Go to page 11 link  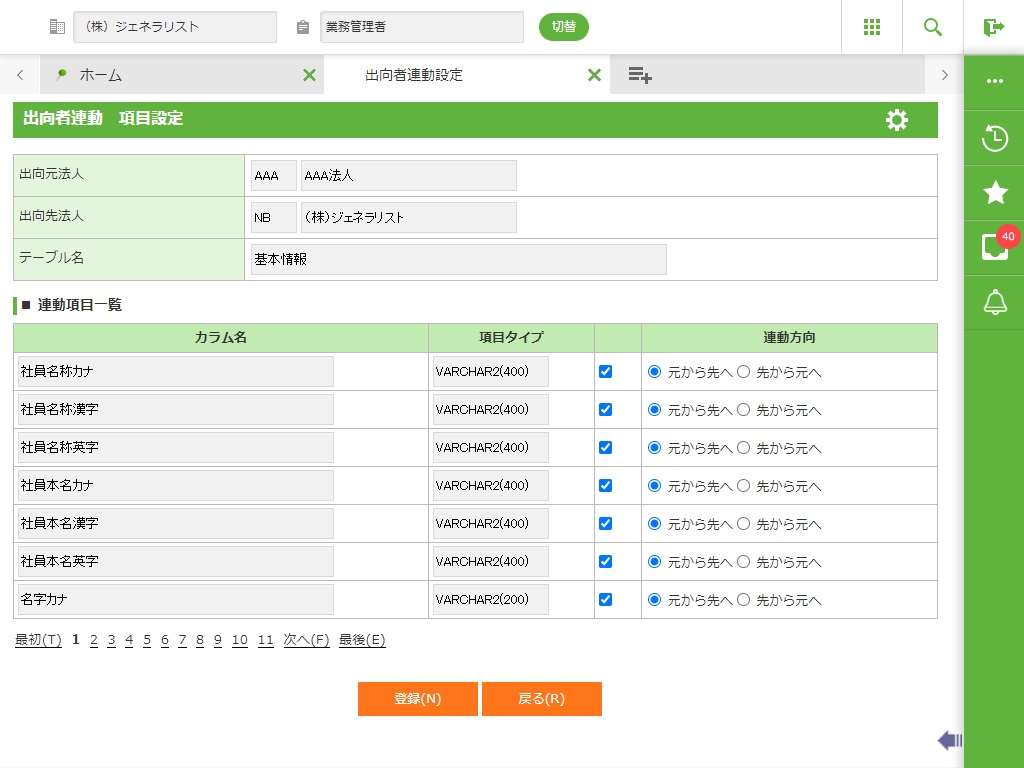pos(265,640)
